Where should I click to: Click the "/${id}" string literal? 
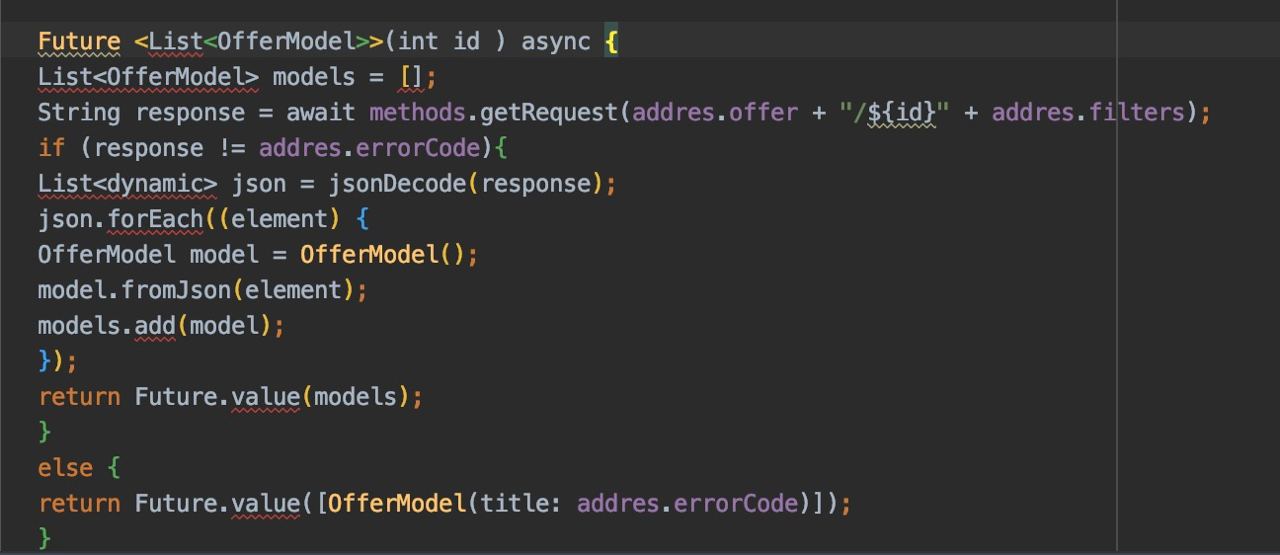click(x=894, y=113)
